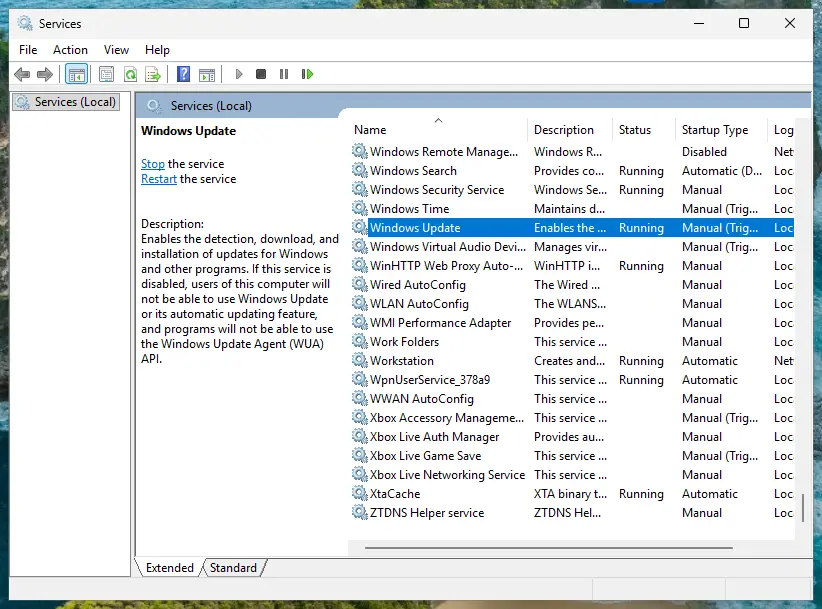Screen dimensions: 822x609
Task: Select the Work Folders service name
Action: (404, 342)
